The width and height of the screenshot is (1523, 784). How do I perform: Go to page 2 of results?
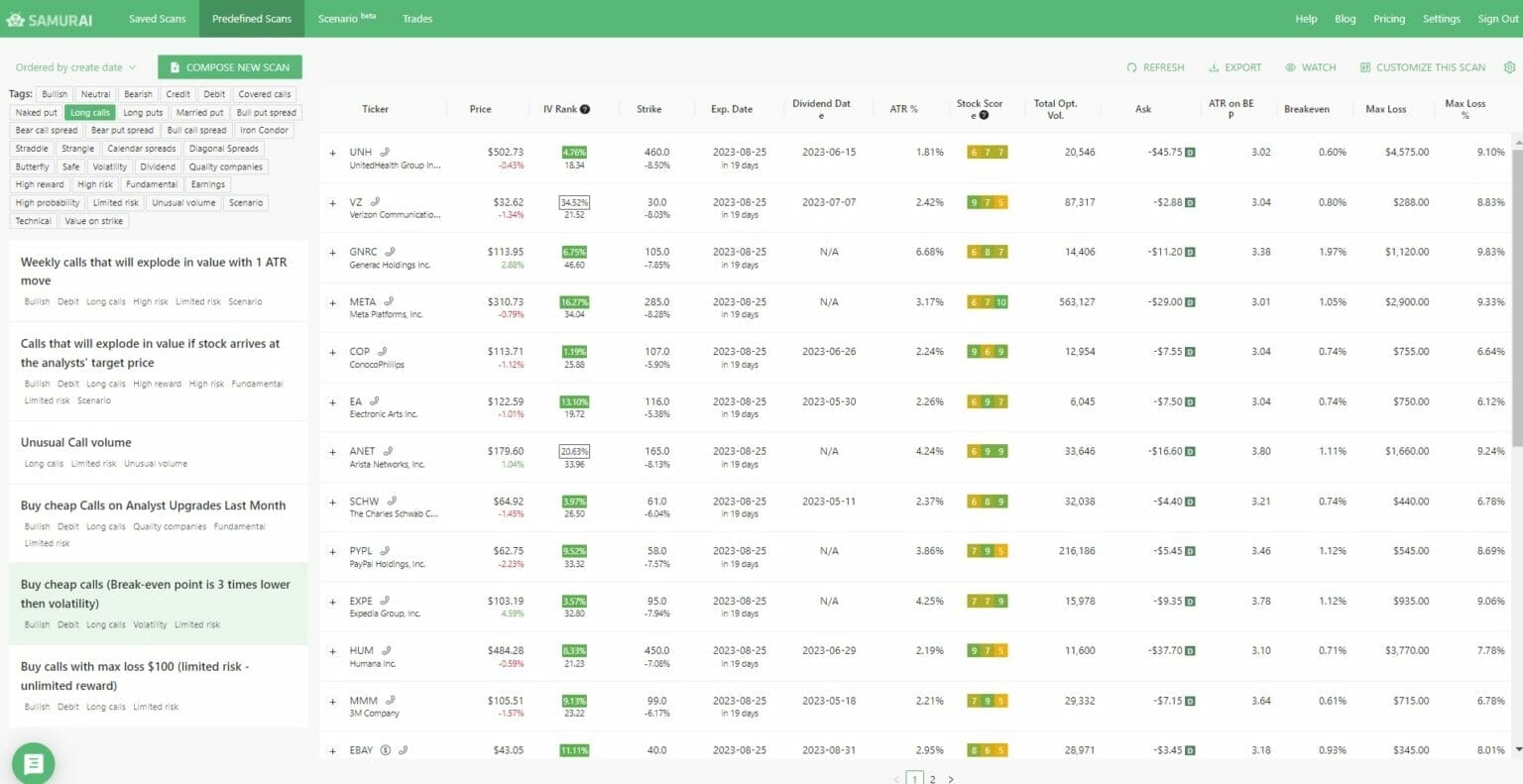click(932, 779)
